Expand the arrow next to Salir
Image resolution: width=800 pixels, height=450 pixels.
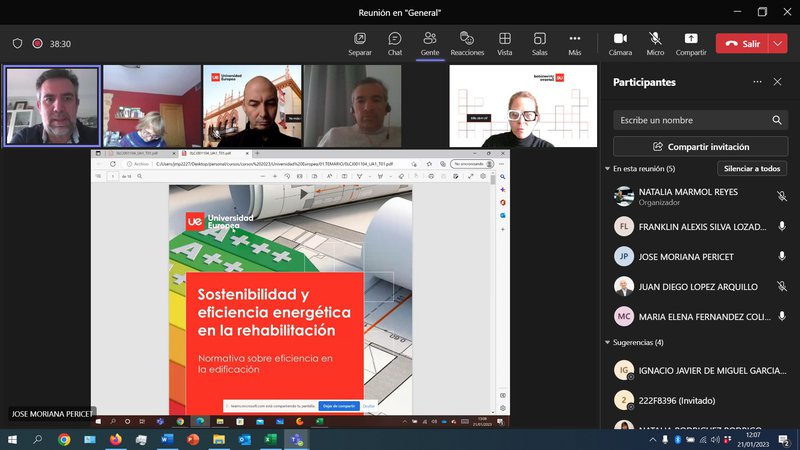click(778, 44)
